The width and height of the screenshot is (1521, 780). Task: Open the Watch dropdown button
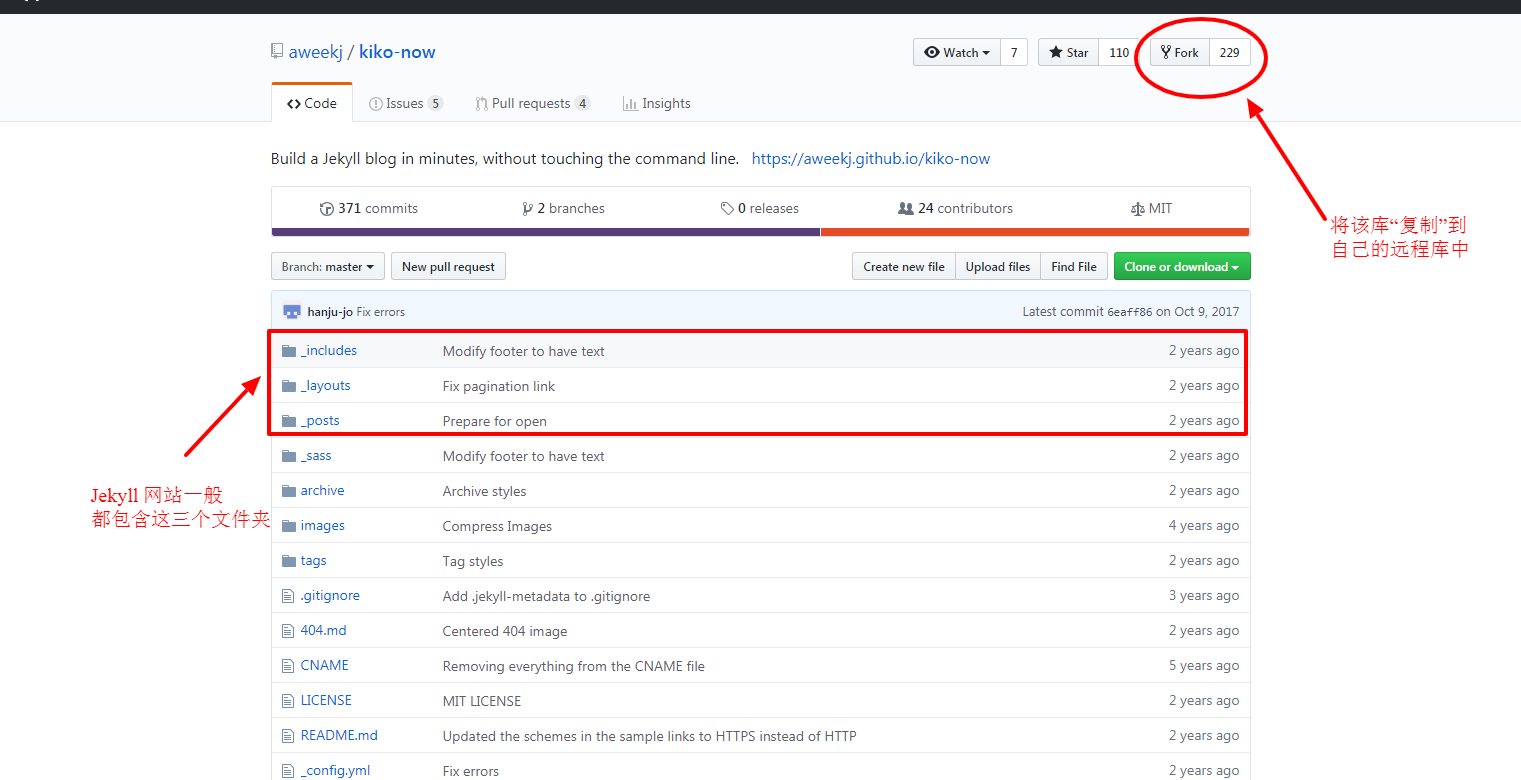[957, 53]
